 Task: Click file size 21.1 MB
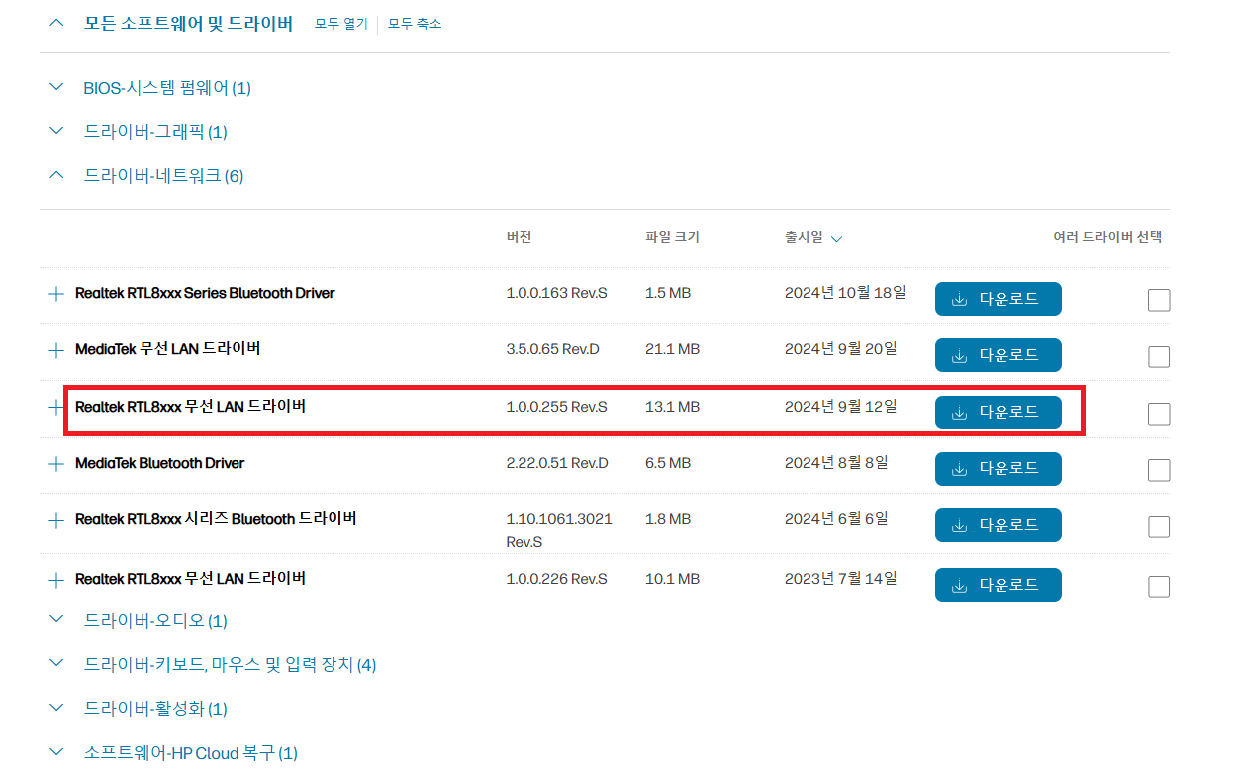coord(673,349)
